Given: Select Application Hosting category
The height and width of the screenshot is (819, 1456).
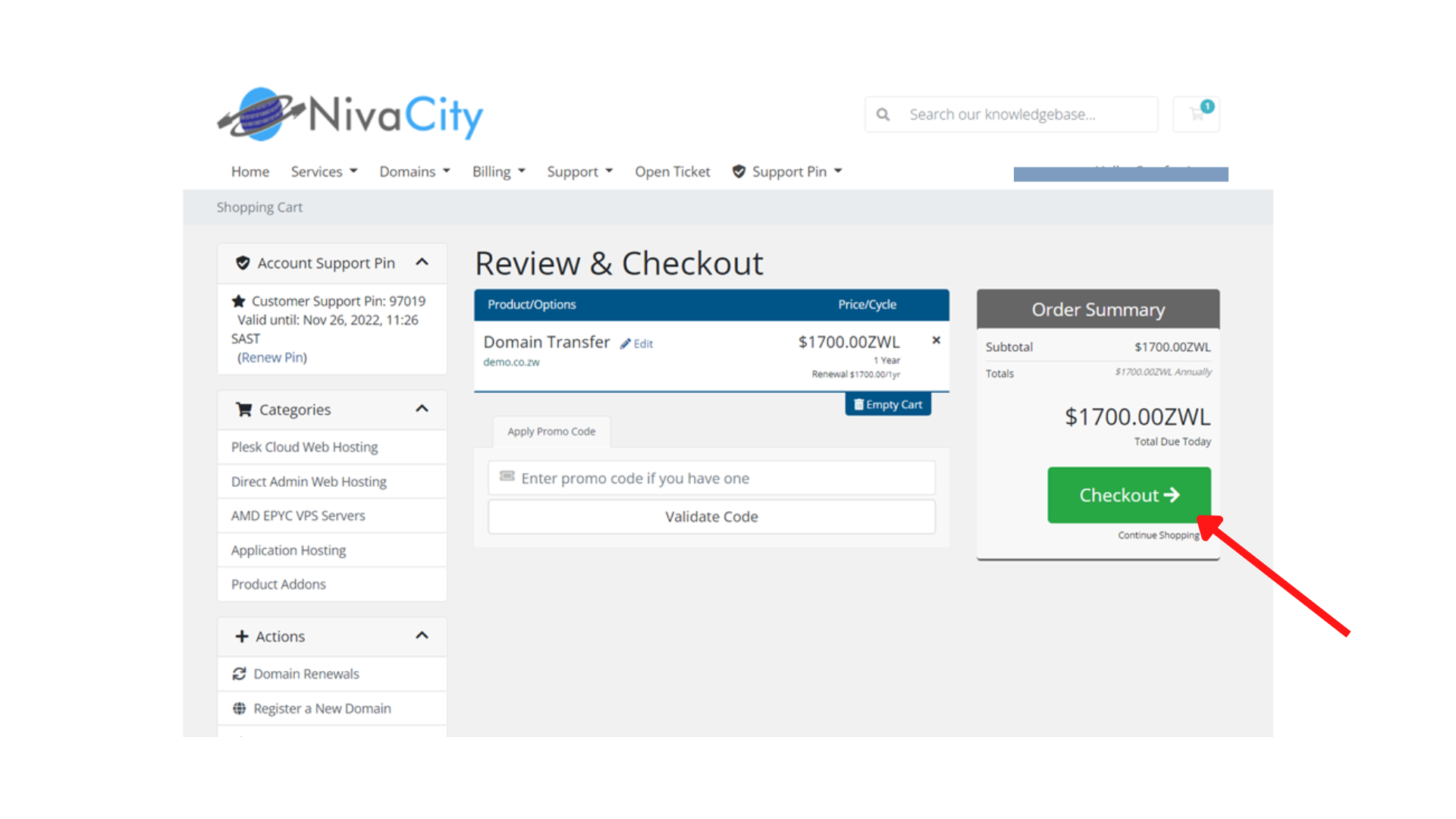Looking at the screenshot, I should click(332, 550).
